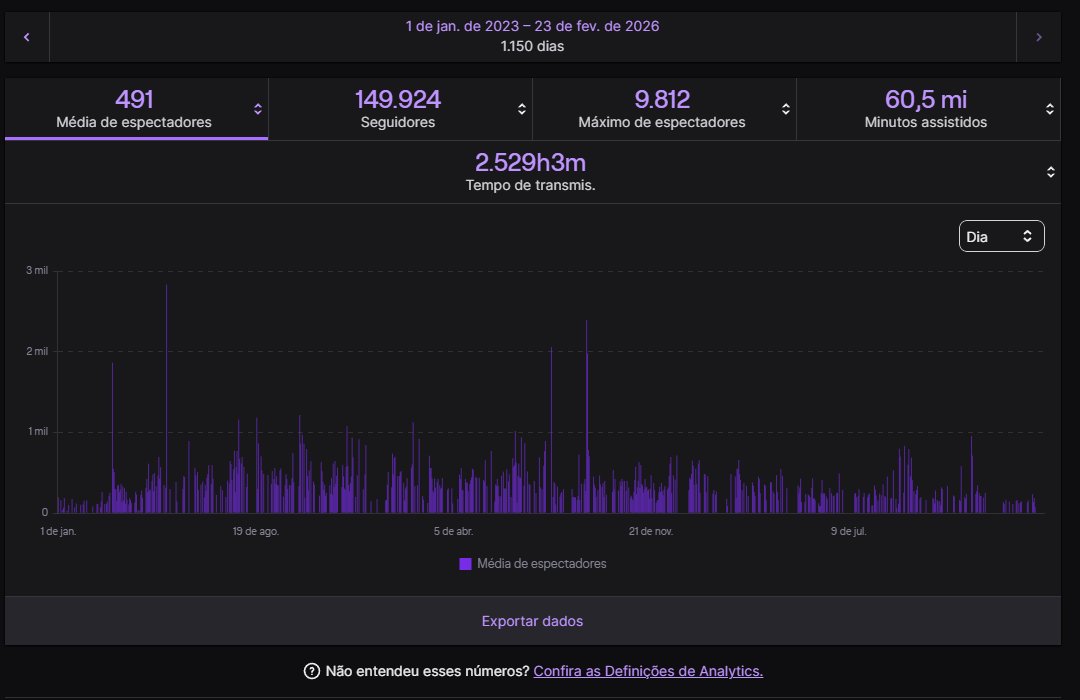This screenshot has width=1080, height=700.
Task: Open metric chooser arrows beside Minutos assistidos
Action: [x=1050, y=109]
